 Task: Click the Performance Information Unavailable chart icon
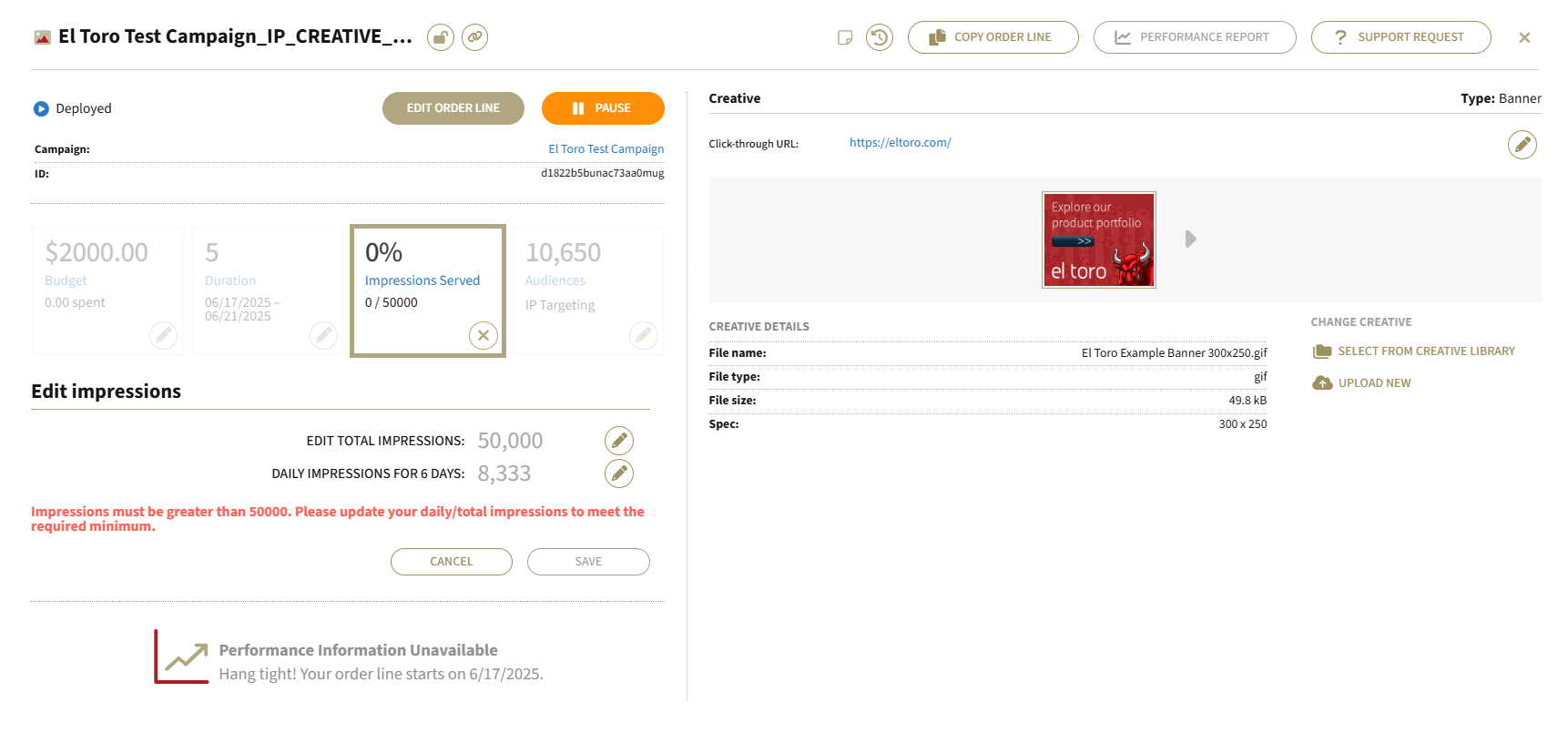(182, 657)
